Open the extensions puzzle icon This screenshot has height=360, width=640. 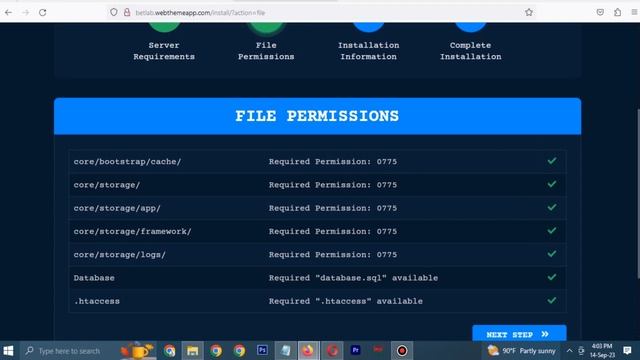click(618, 12)
